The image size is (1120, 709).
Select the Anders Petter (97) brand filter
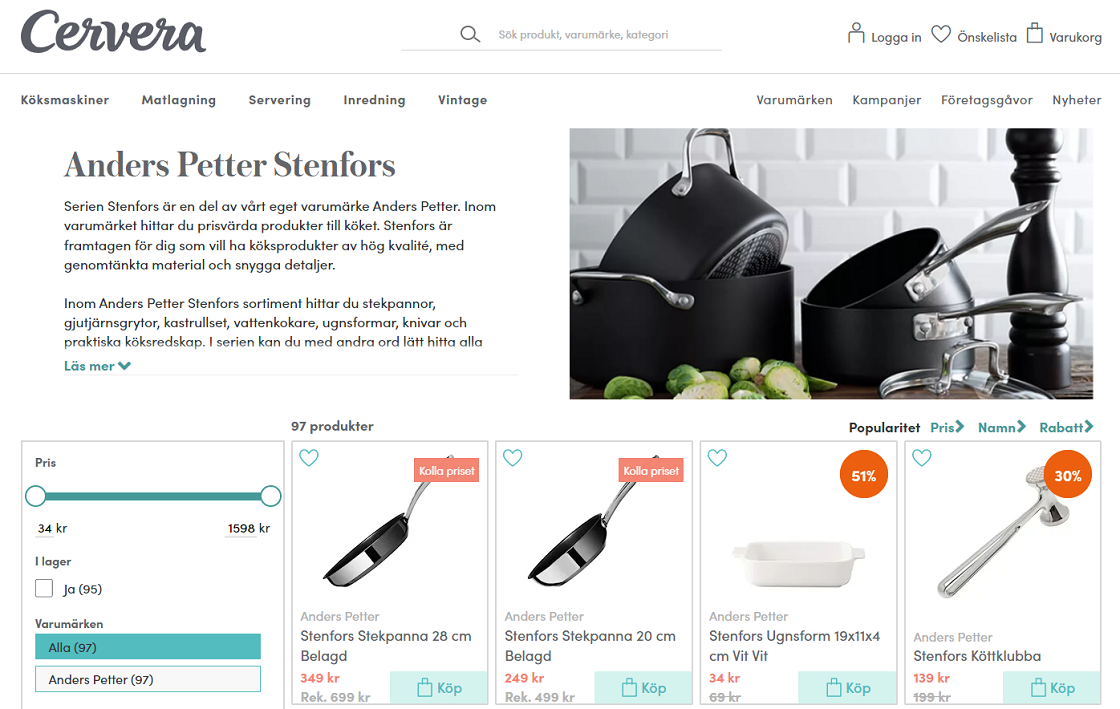[x=148, y=679]
